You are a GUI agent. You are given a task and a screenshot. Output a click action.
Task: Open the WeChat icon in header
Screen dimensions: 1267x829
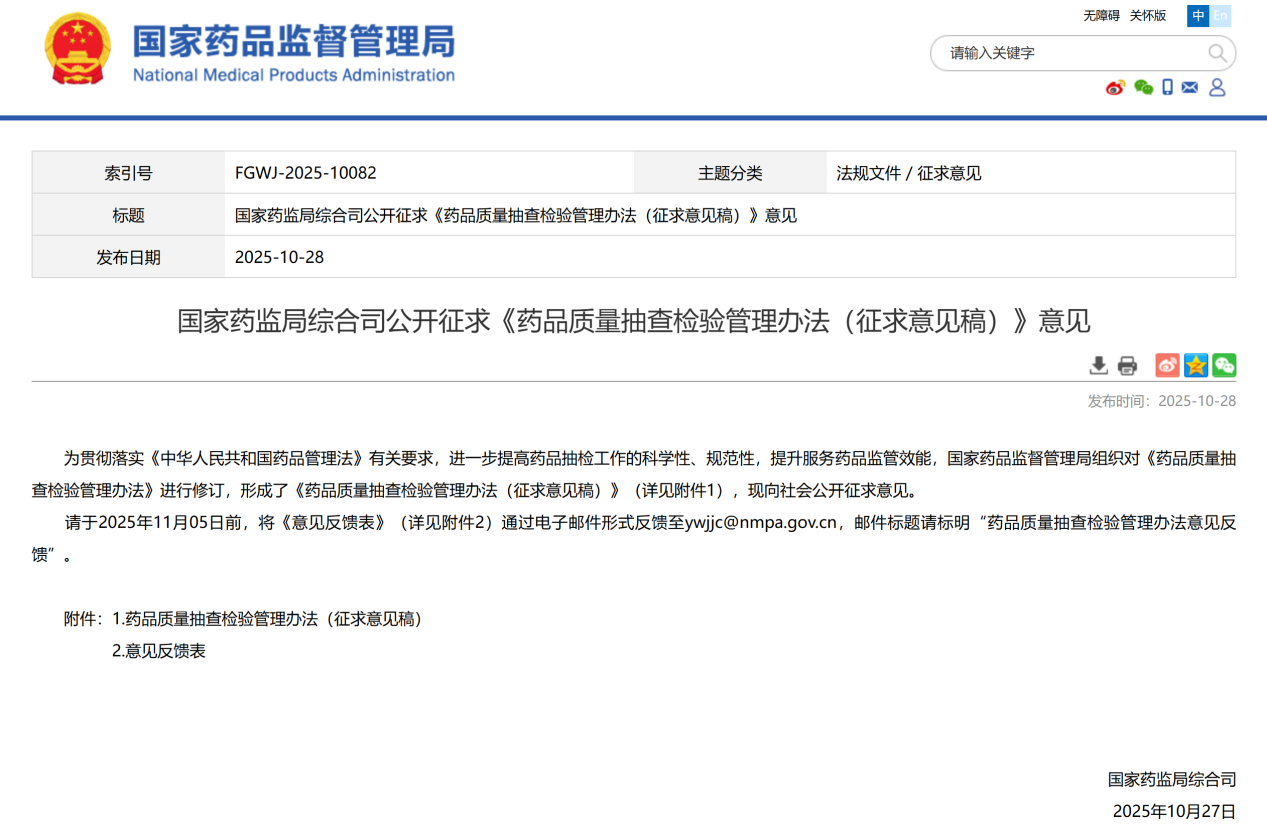click(1143, 88)
